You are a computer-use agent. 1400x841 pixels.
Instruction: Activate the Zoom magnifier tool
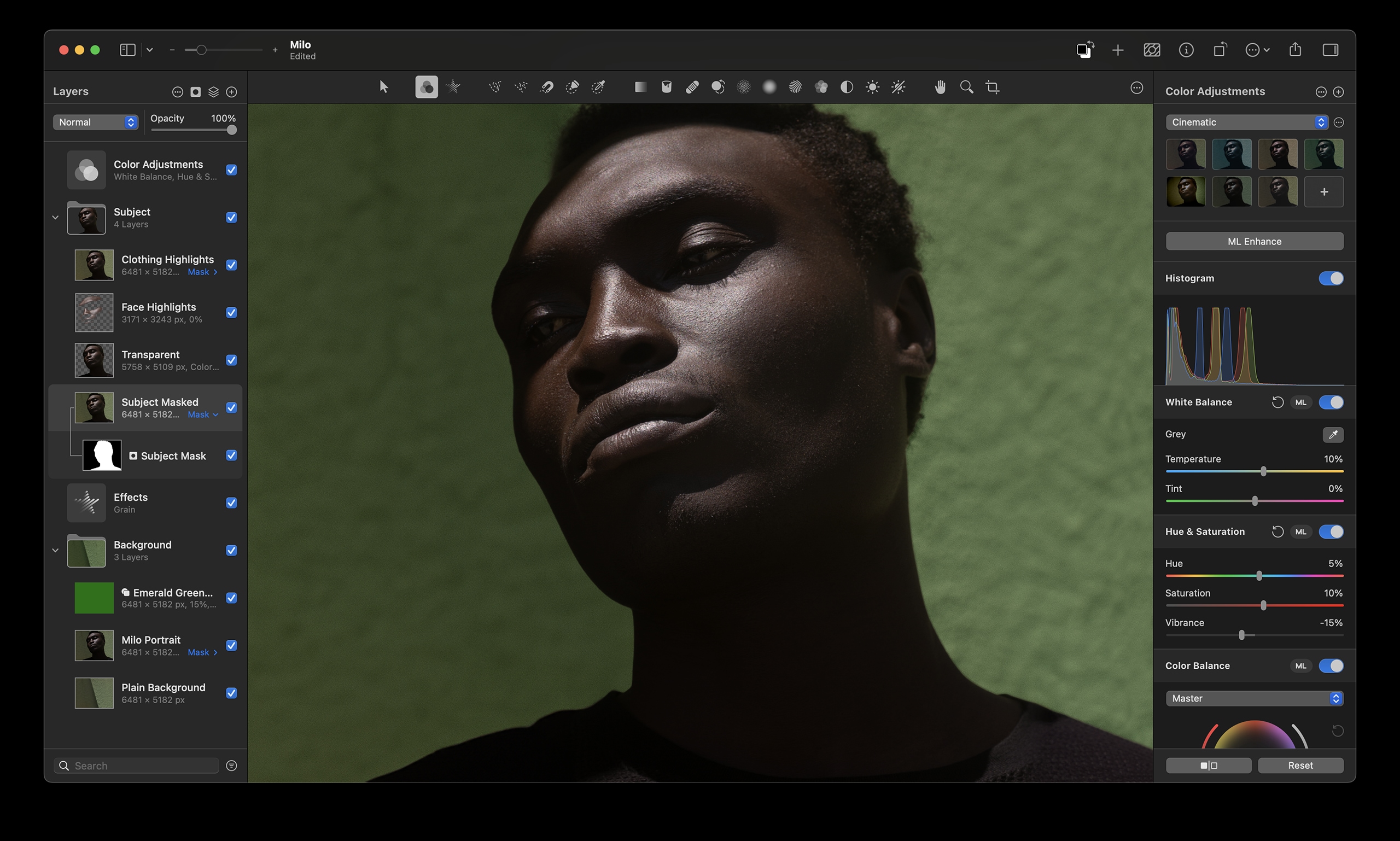coord(966,87)
